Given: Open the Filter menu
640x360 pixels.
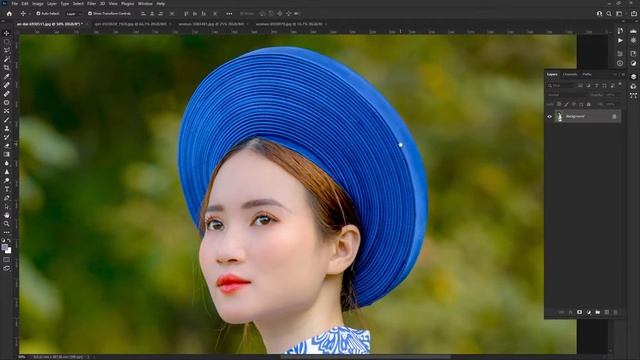Looking at the screenshot, I should click(91, 4).
